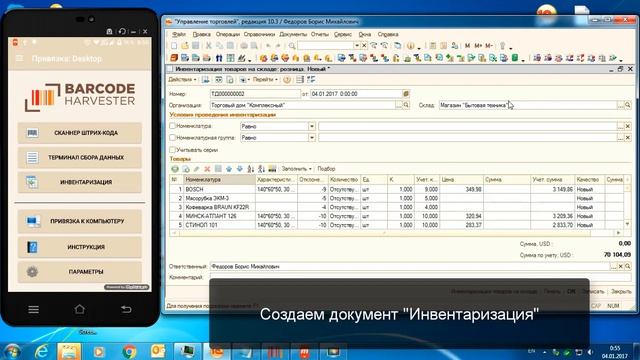Tap Параметры on the phone app

point(80,271)
